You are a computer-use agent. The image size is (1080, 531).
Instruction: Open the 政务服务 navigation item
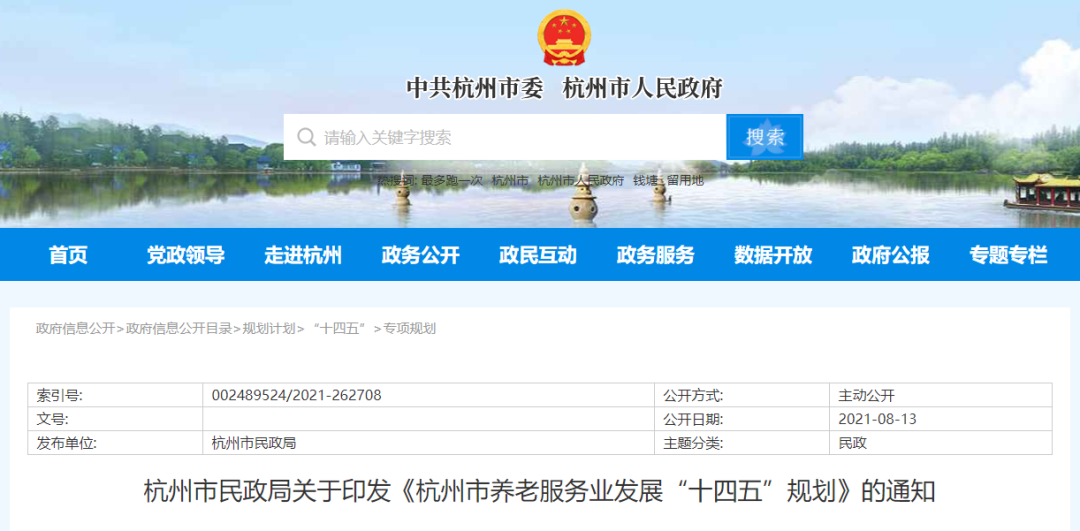pyautogui.click(x=655, y=255)
